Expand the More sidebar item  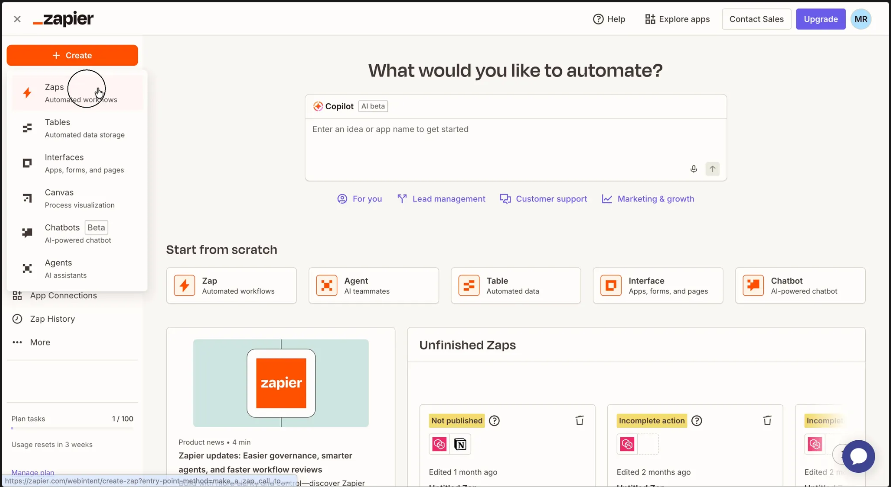tap(40, 342)
